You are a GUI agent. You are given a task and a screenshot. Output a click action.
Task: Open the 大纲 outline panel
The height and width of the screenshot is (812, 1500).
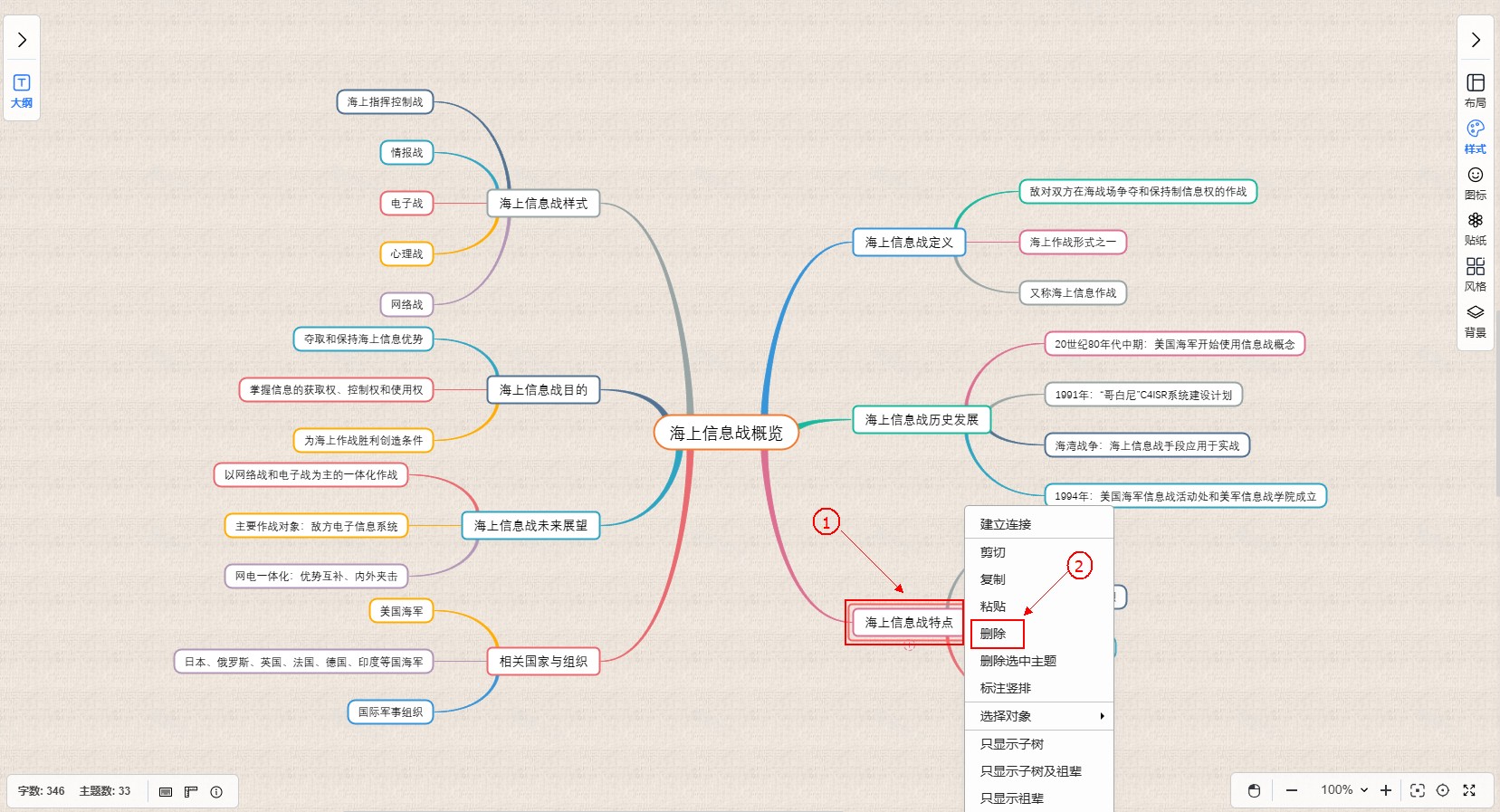tap(22, 91)
